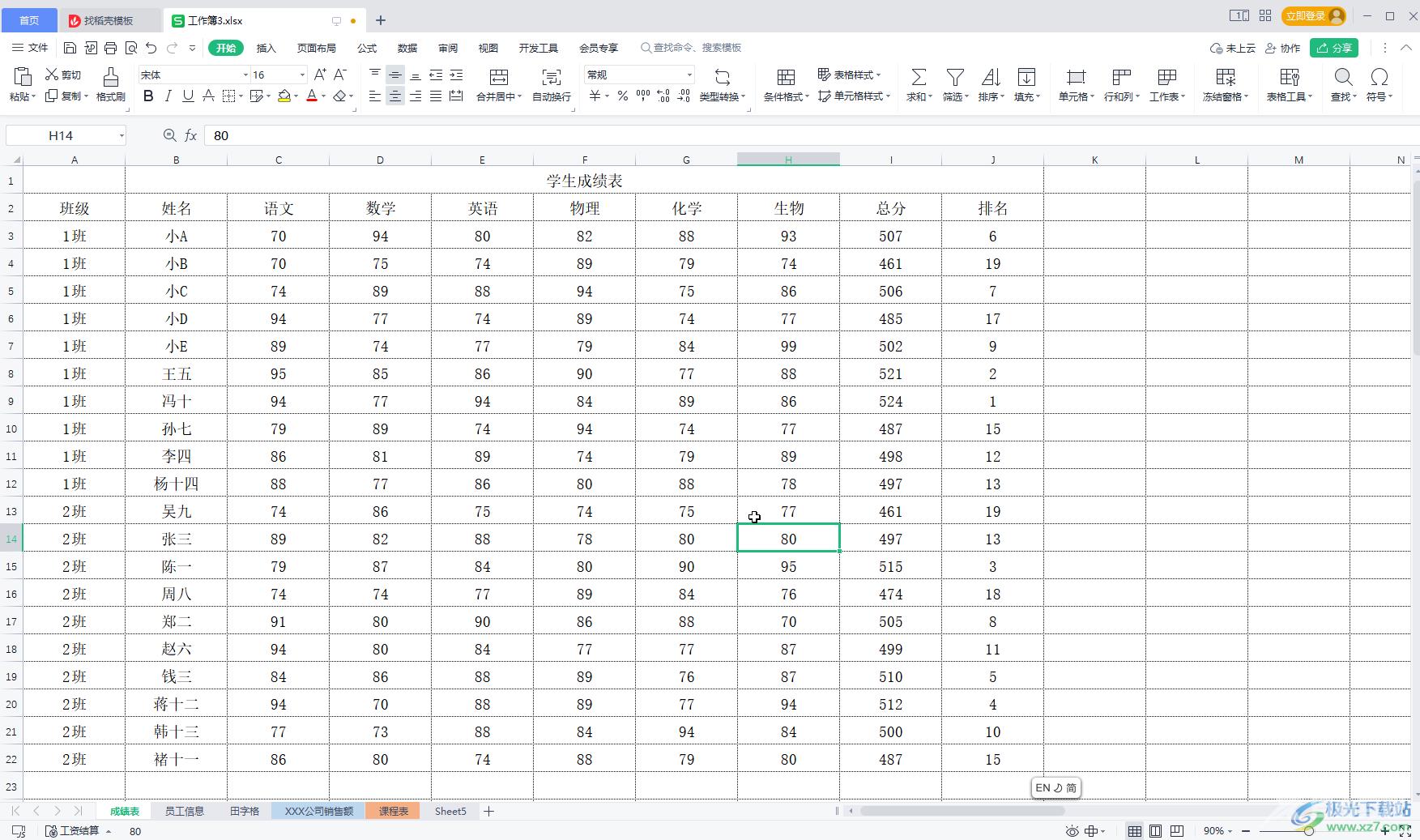Open the Insert (插入) ribbon tab
The height and width of the screenshot is (840, 1420).
[266, 48]
